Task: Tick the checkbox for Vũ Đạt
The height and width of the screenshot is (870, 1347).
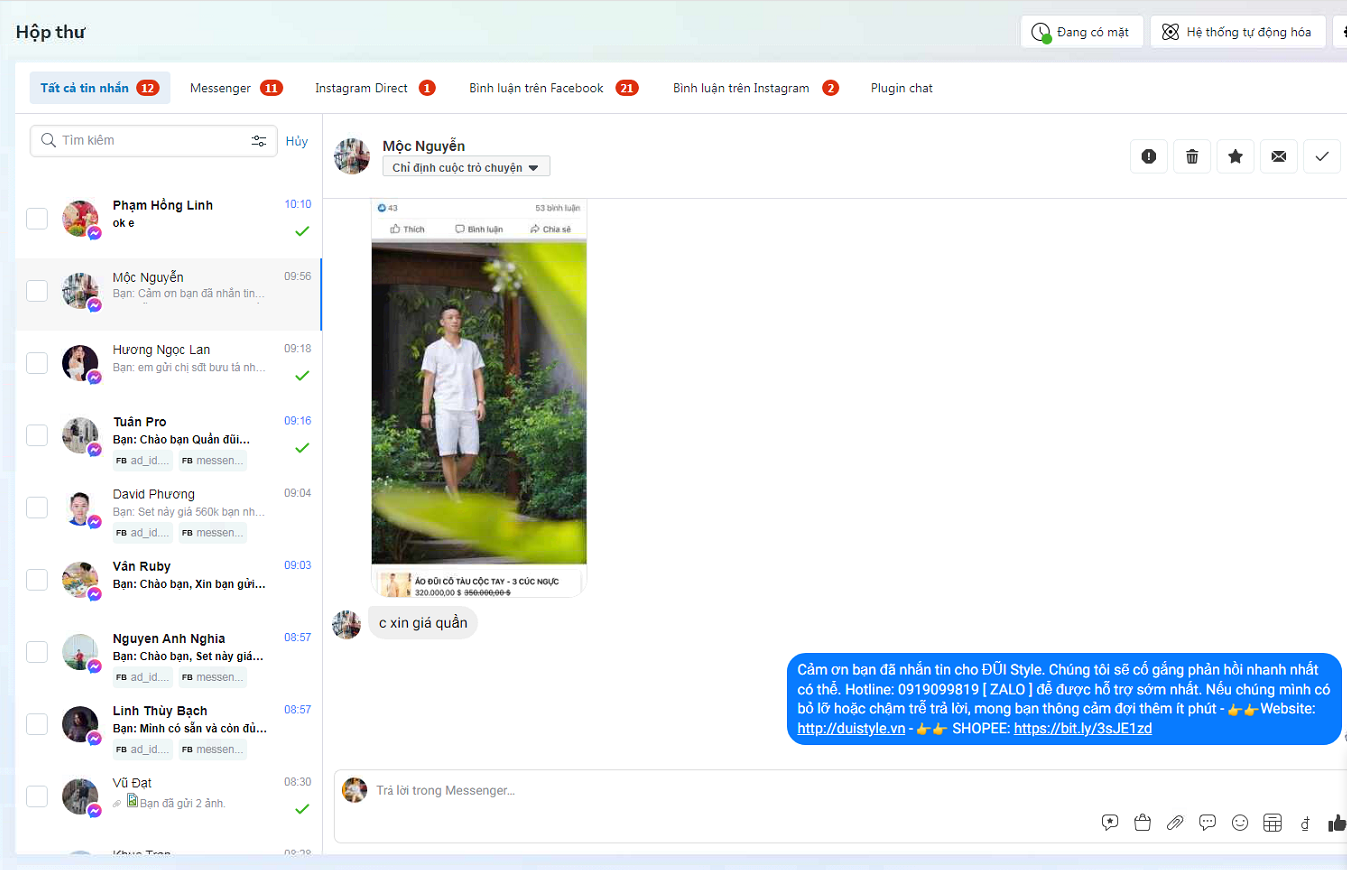Action: [37, 796]
